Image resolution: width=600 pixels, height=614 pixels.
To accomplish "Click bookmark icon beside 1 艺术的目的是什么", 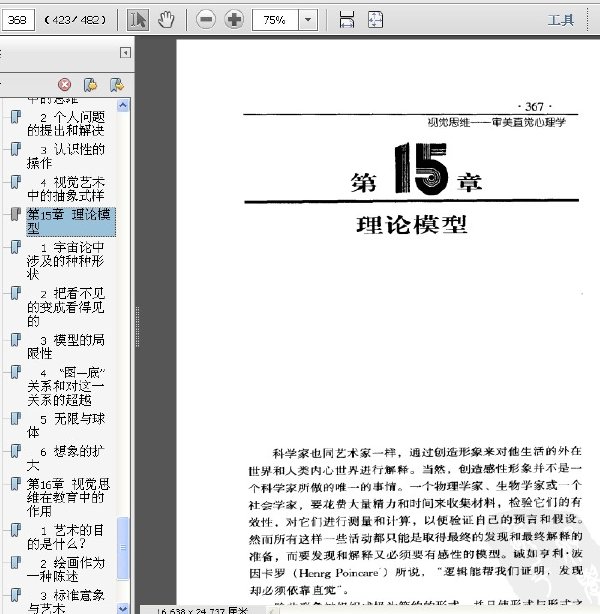I will pos(16,530).
